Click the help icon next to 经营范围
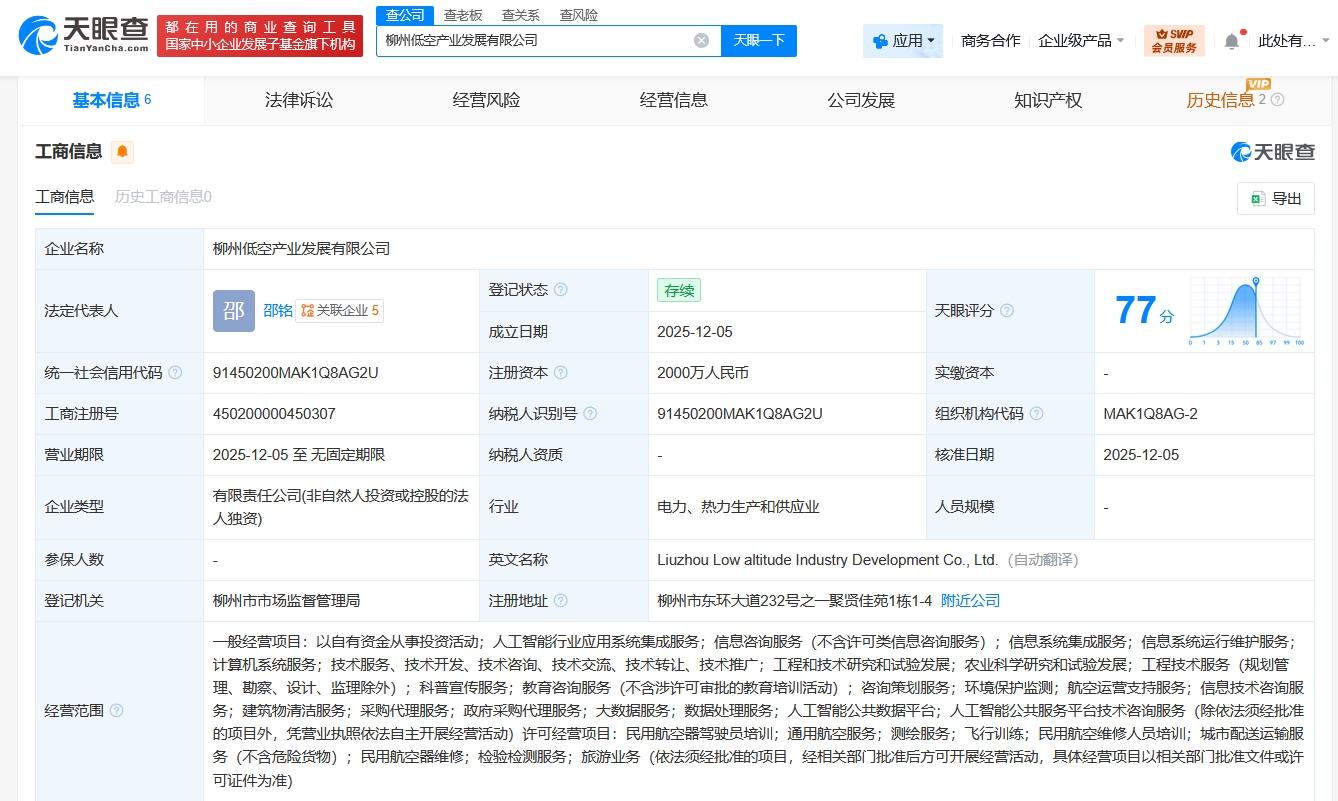1338x801 pixels. [x=117, y=711]
